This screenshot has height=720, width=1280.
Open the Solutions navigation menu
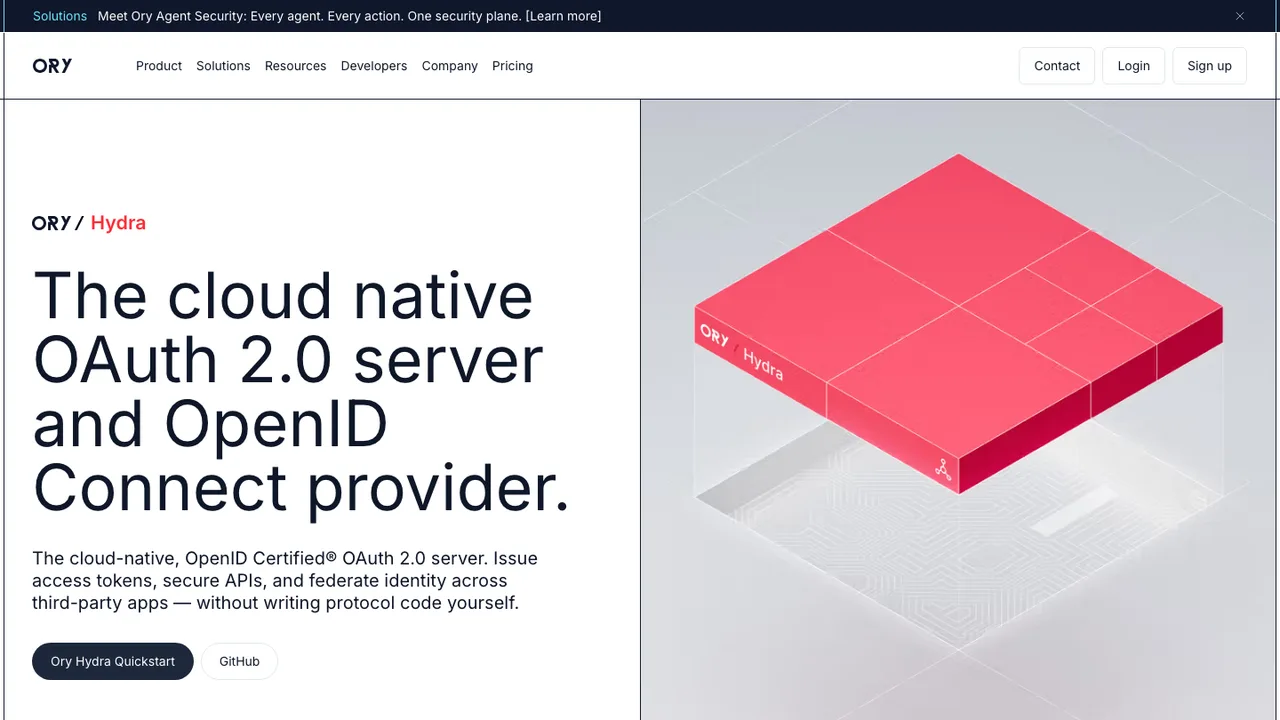(223, 66)
